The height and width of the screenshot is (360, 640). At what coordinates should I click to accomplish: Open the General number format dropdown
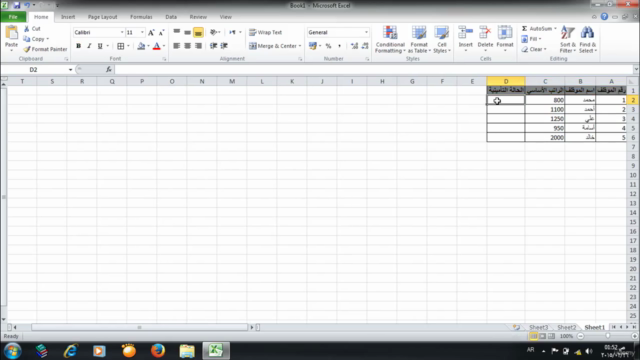point(366,32)
